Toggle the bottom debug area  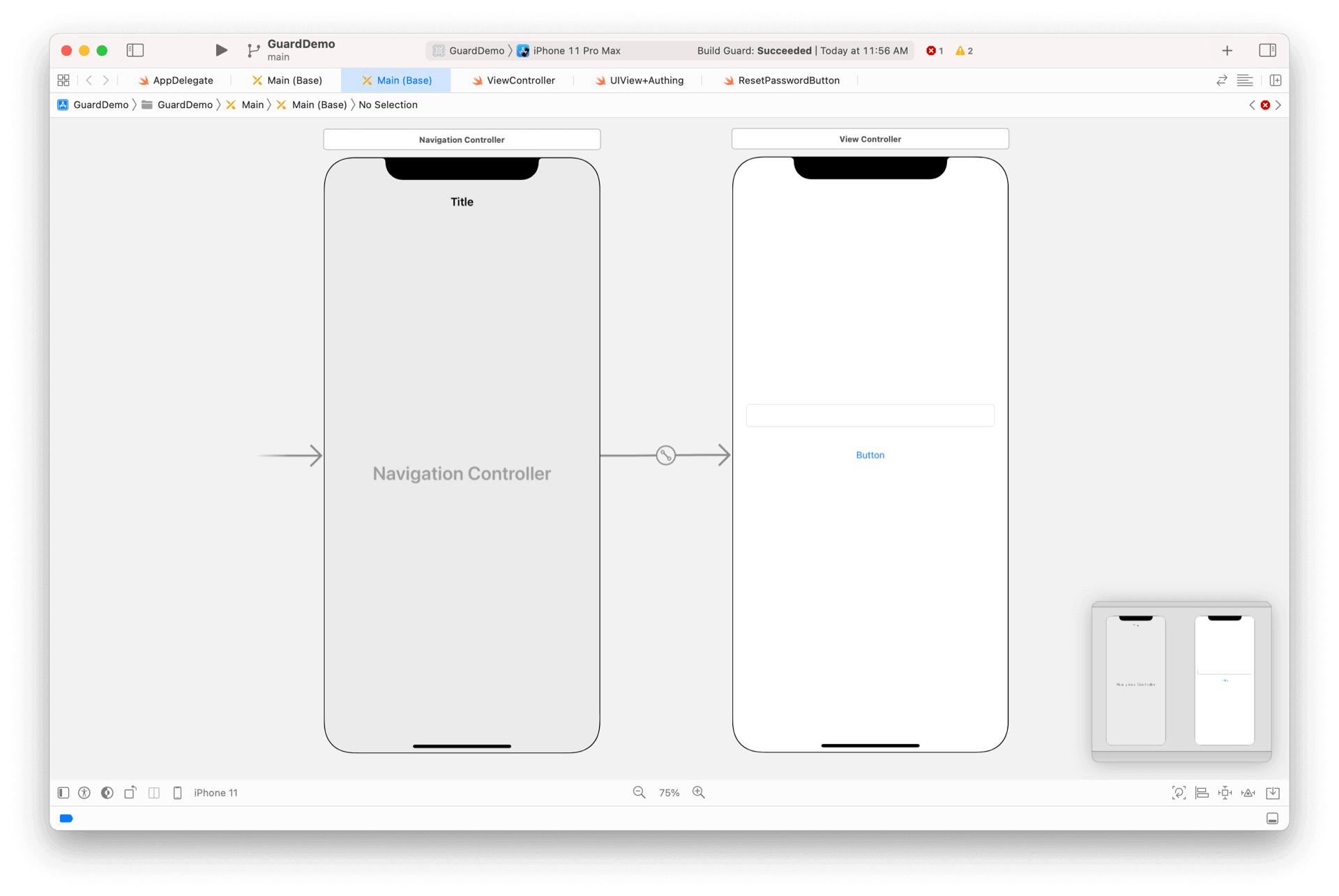point(1272,819)
